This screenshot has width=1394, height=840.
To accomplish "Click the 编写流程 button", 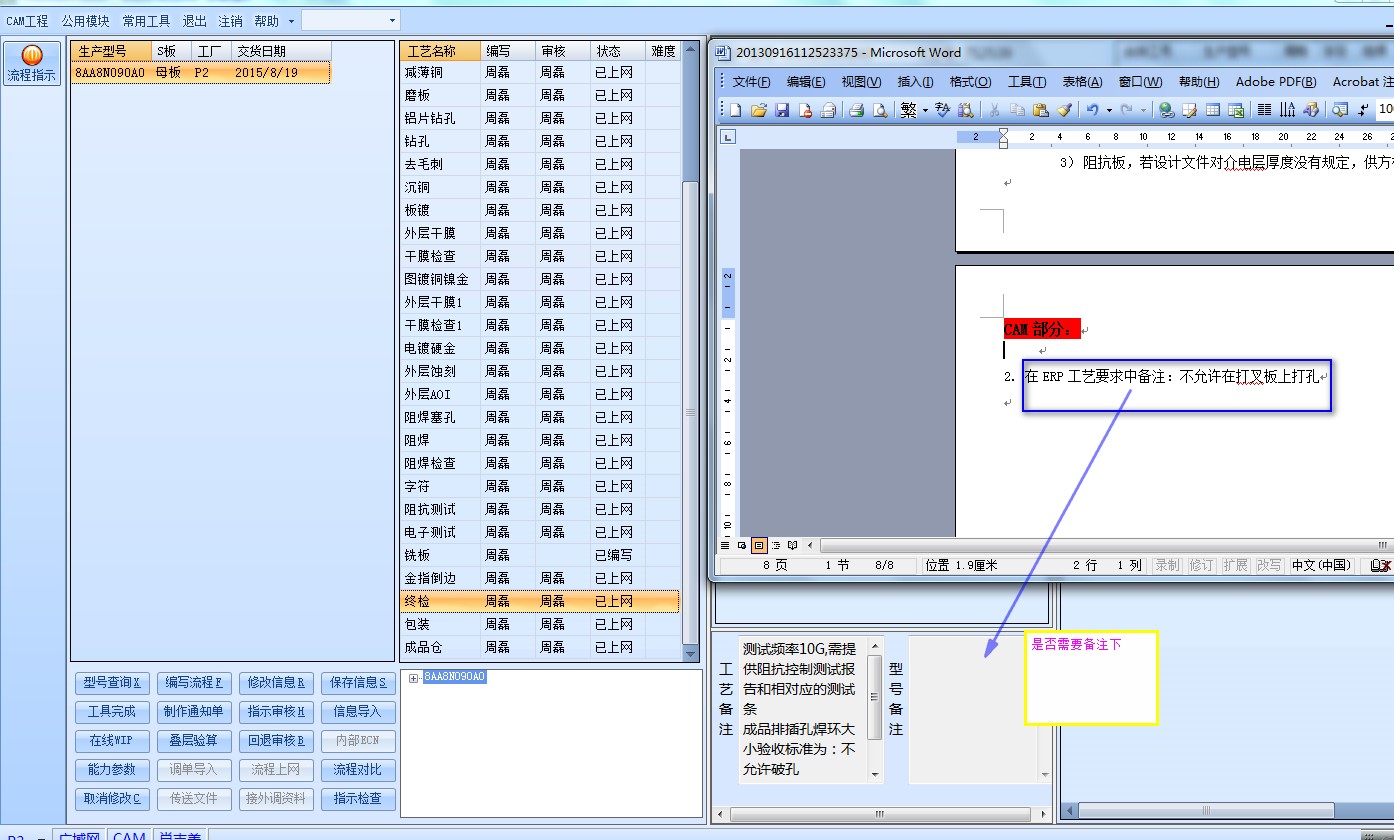I will 194,683.
